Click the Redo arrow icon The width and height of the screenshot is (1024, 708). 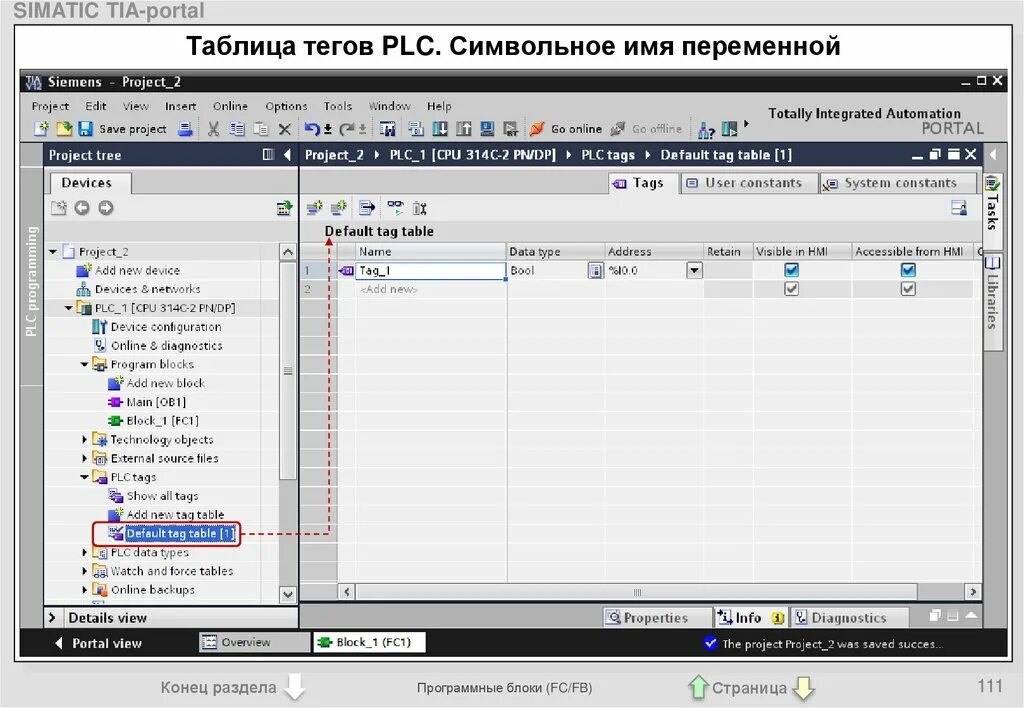[347, 129]
